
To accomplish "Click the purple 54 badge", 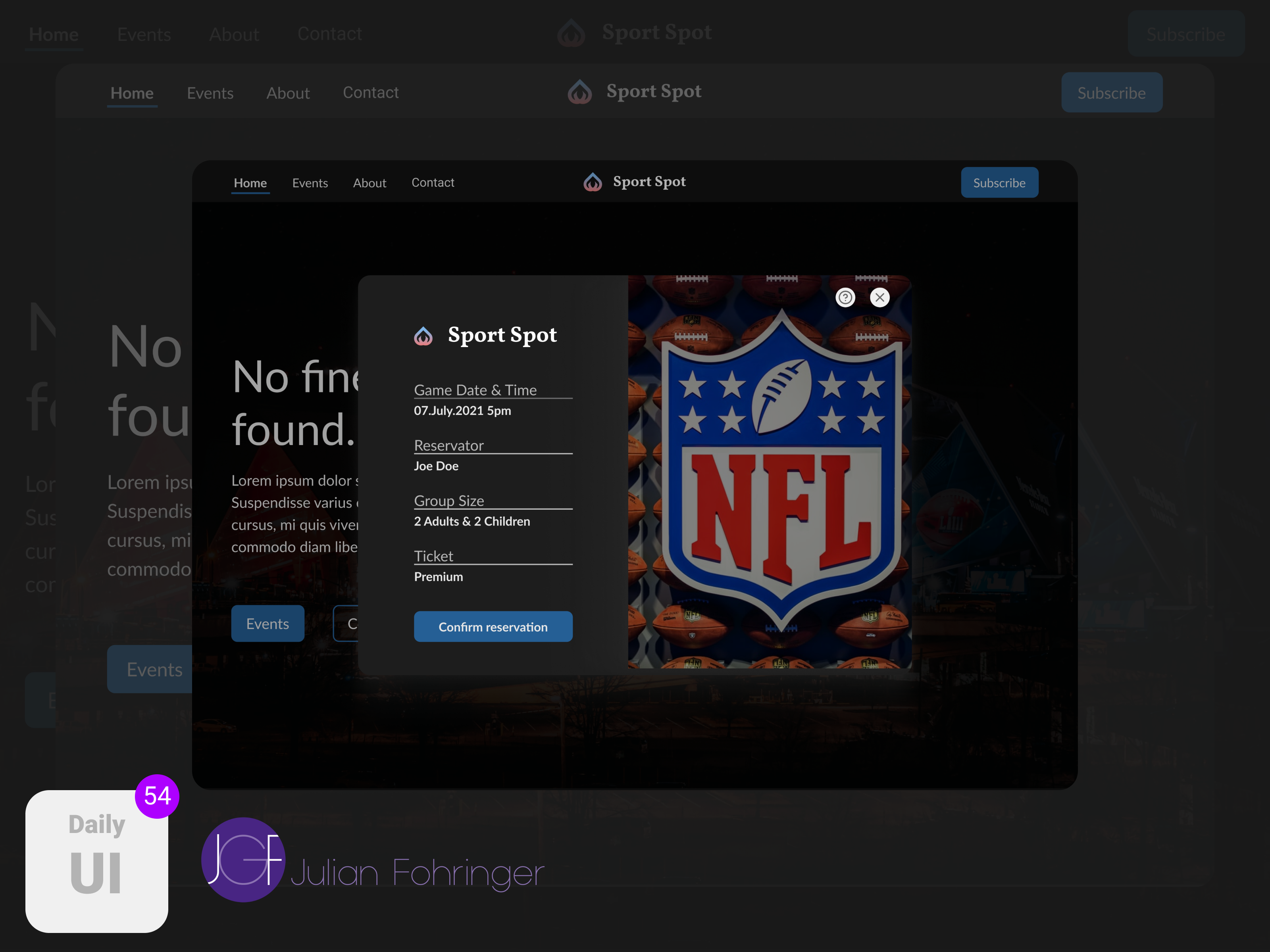I will tap(157, 796).
